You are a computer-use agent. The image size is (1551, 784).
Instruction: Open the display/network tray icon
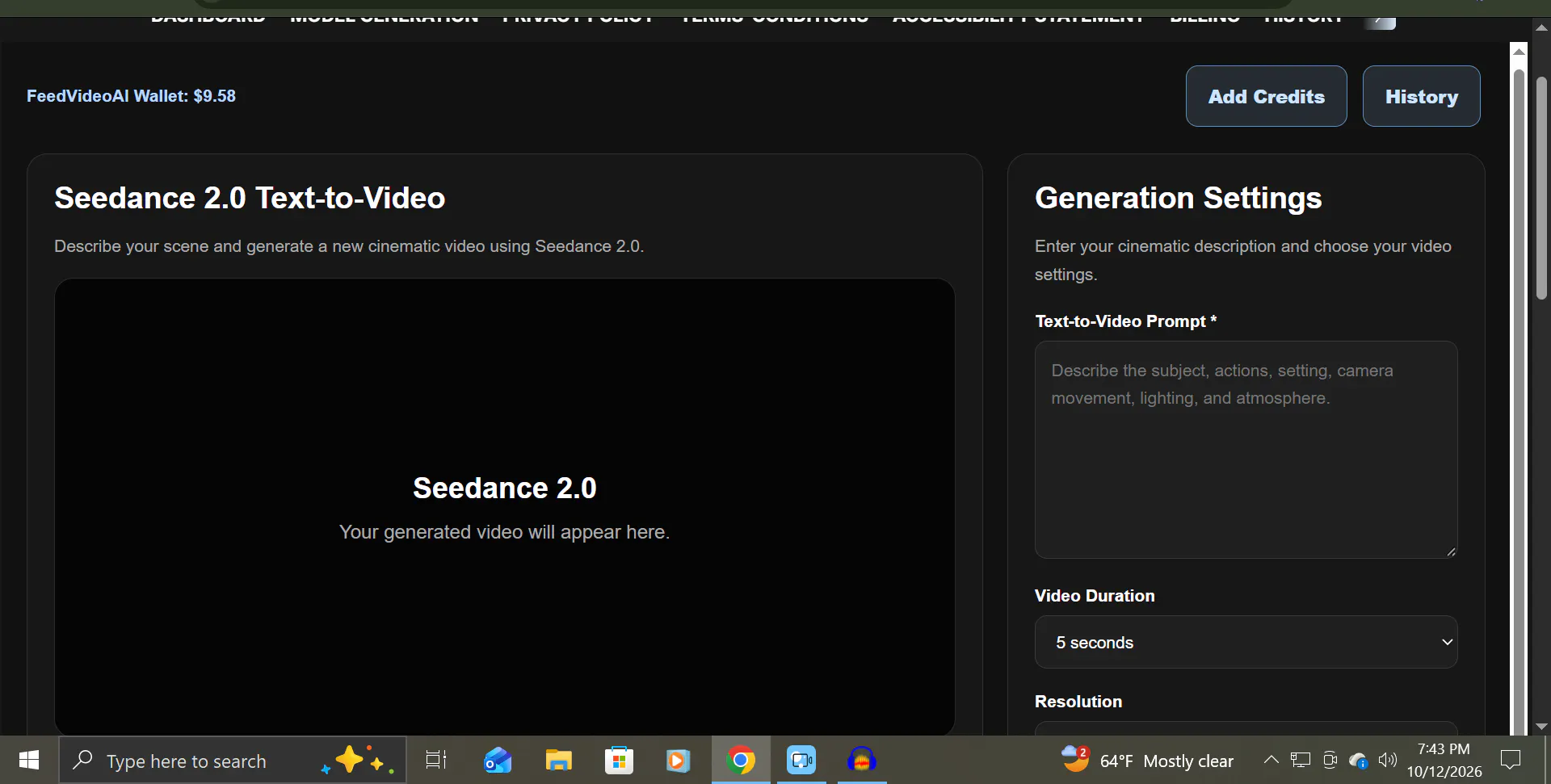tap(1301, 760)
